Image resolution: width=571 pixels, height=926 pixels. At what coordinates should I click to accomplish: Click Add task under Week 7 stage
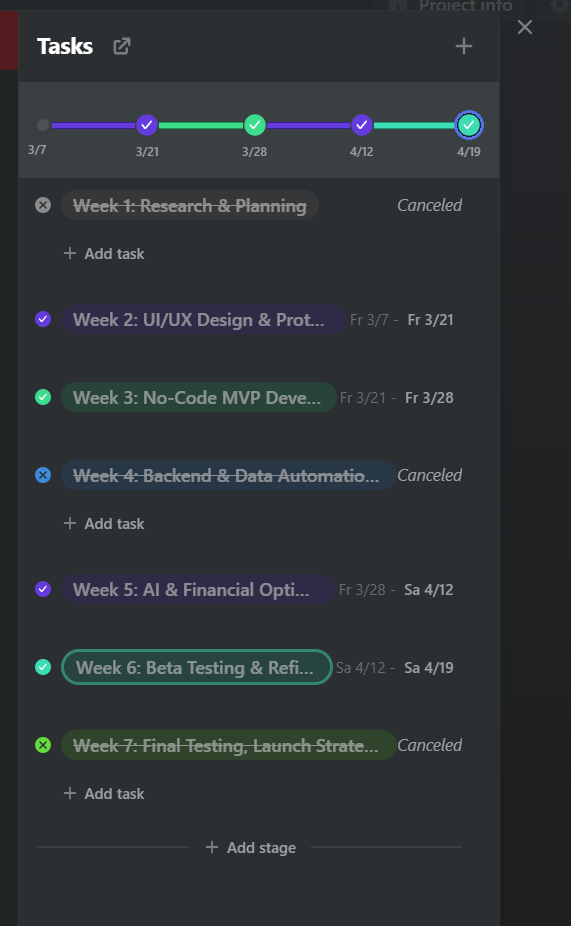tap(104, 794)
